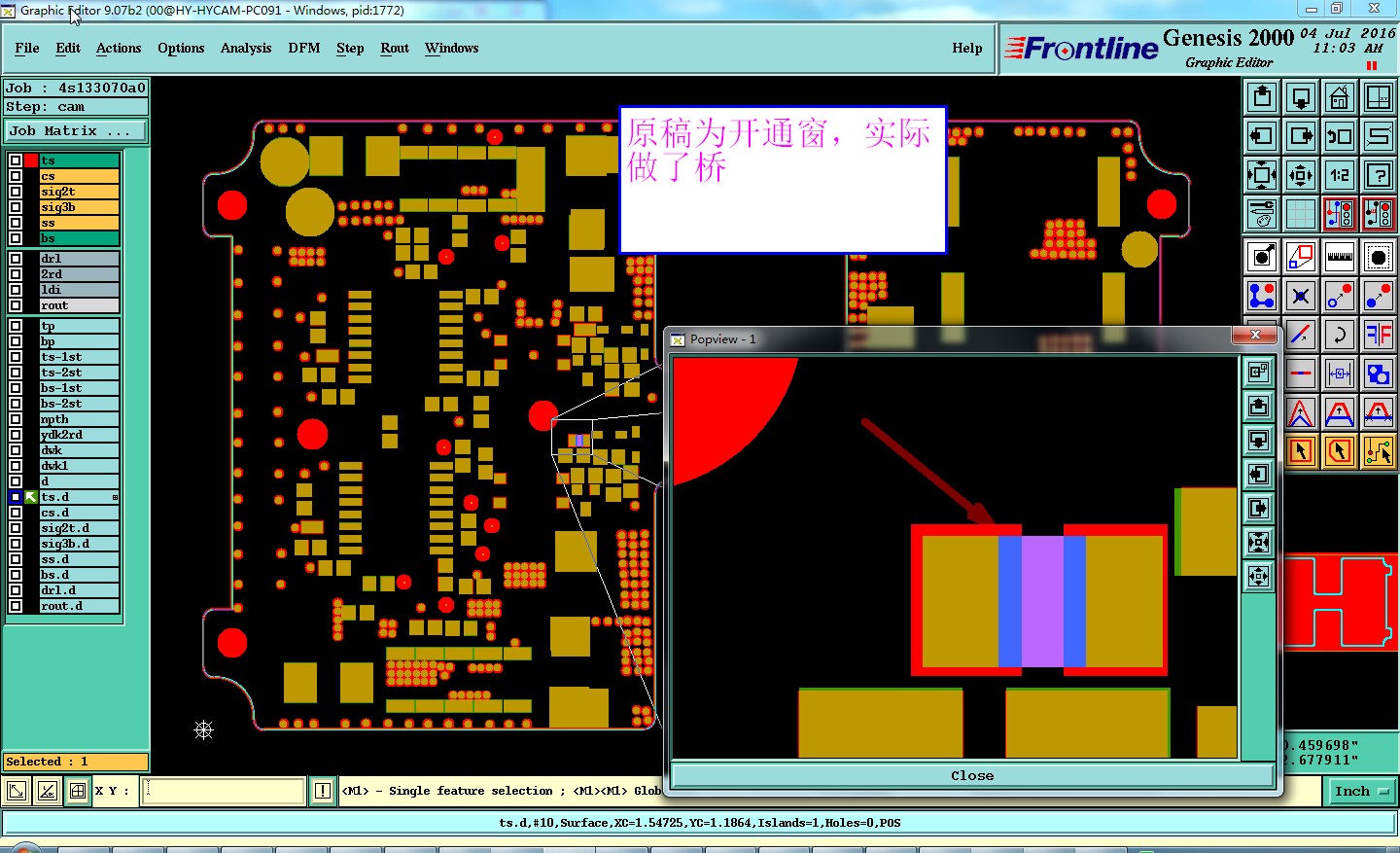Click the X Y coordinate input field
1400x853 pixels.
tap(224, 791)
